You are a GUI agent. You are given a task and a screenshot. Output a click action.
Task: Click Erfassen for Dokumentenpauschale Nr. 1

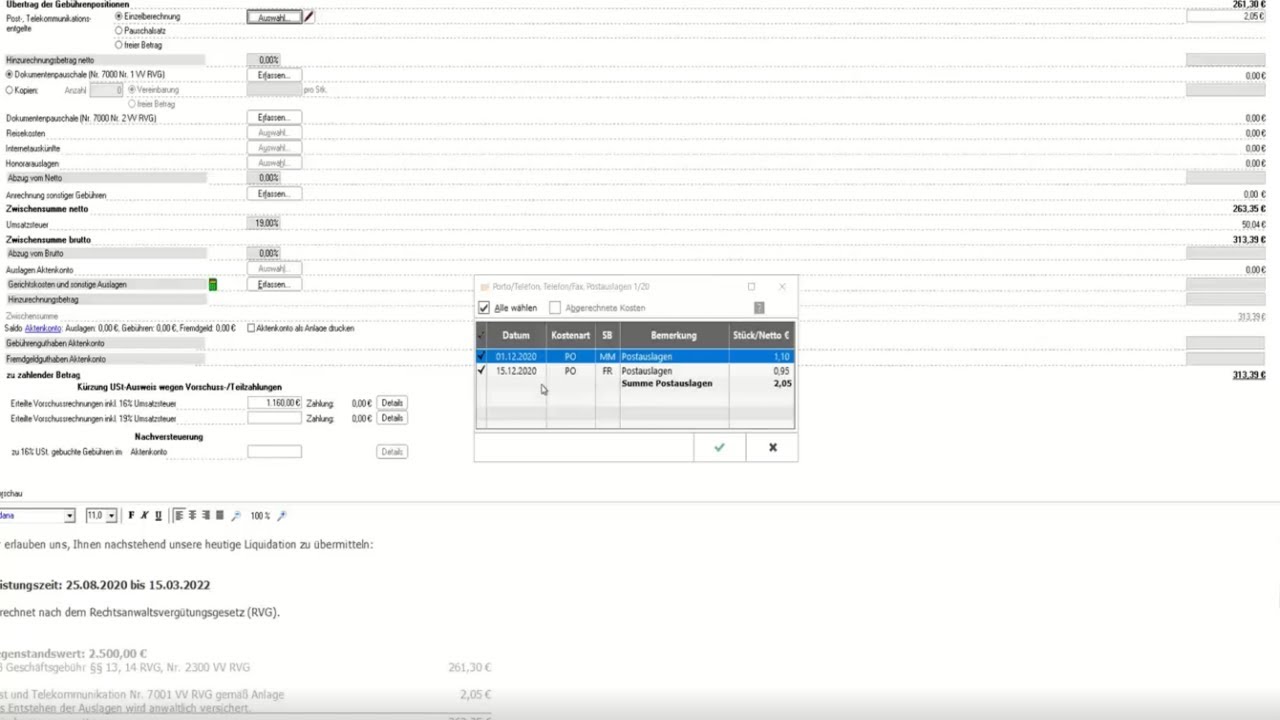click(x=274, y=75)
